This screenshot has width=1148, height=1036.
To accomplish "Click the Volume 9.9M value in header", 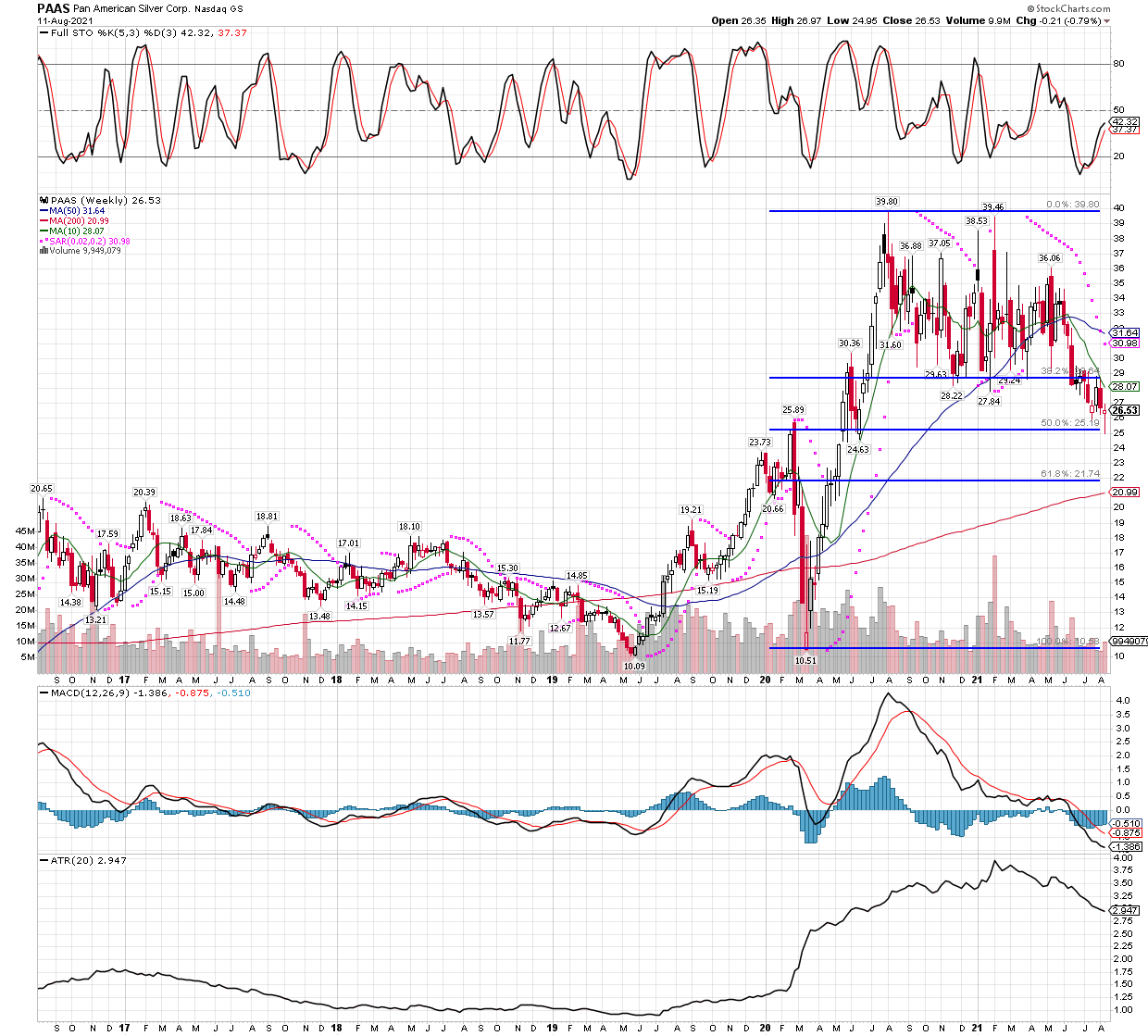I will pyautogui.click(x=977, y=20).
